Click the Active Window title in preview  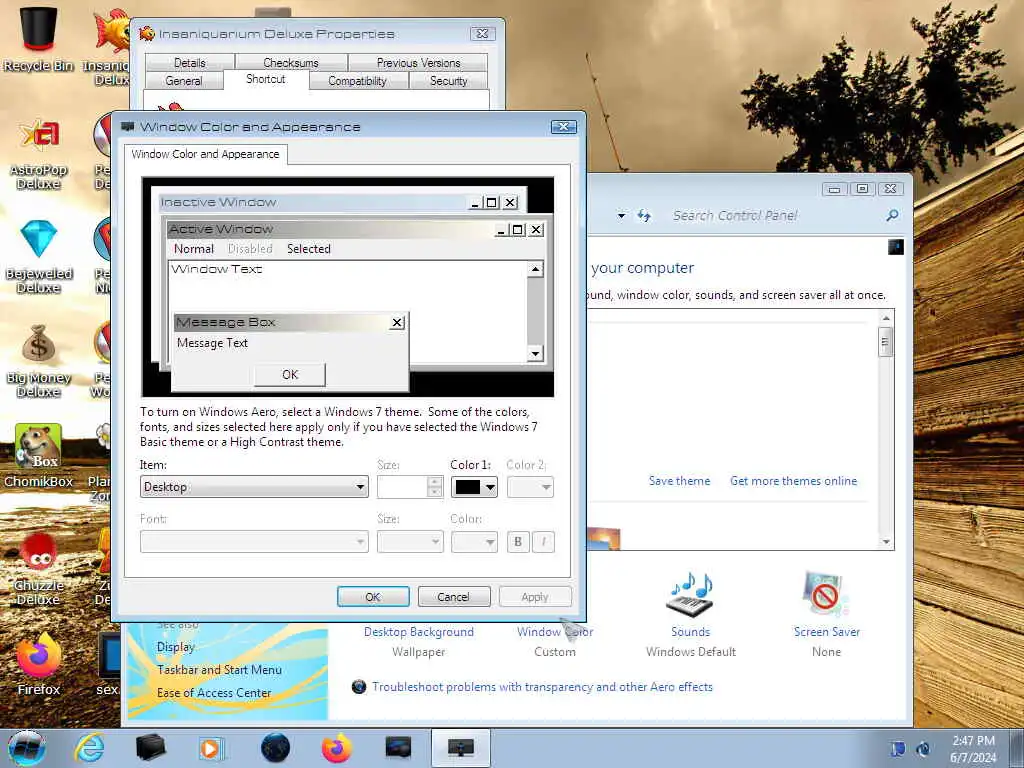click(x=221, y=229)
